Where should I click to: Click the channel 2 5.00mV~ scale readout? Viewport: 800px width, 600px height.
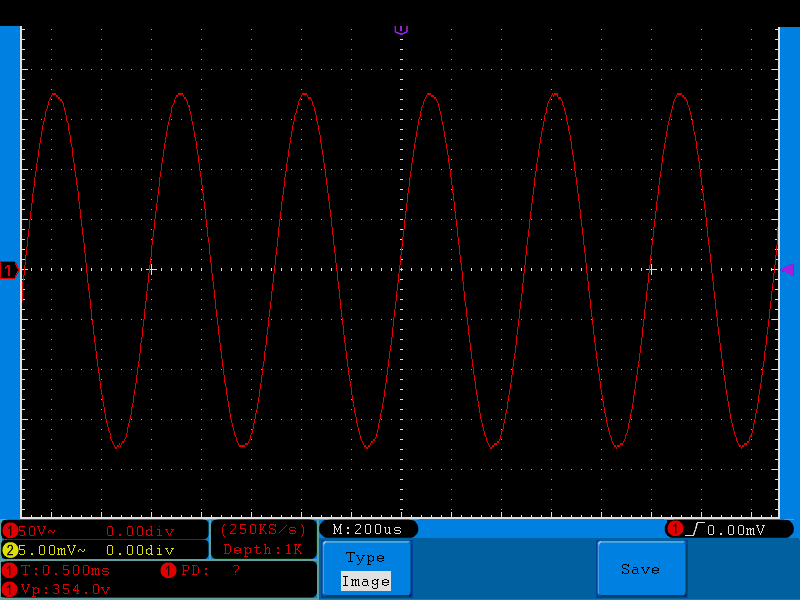[x=52, y=551]
